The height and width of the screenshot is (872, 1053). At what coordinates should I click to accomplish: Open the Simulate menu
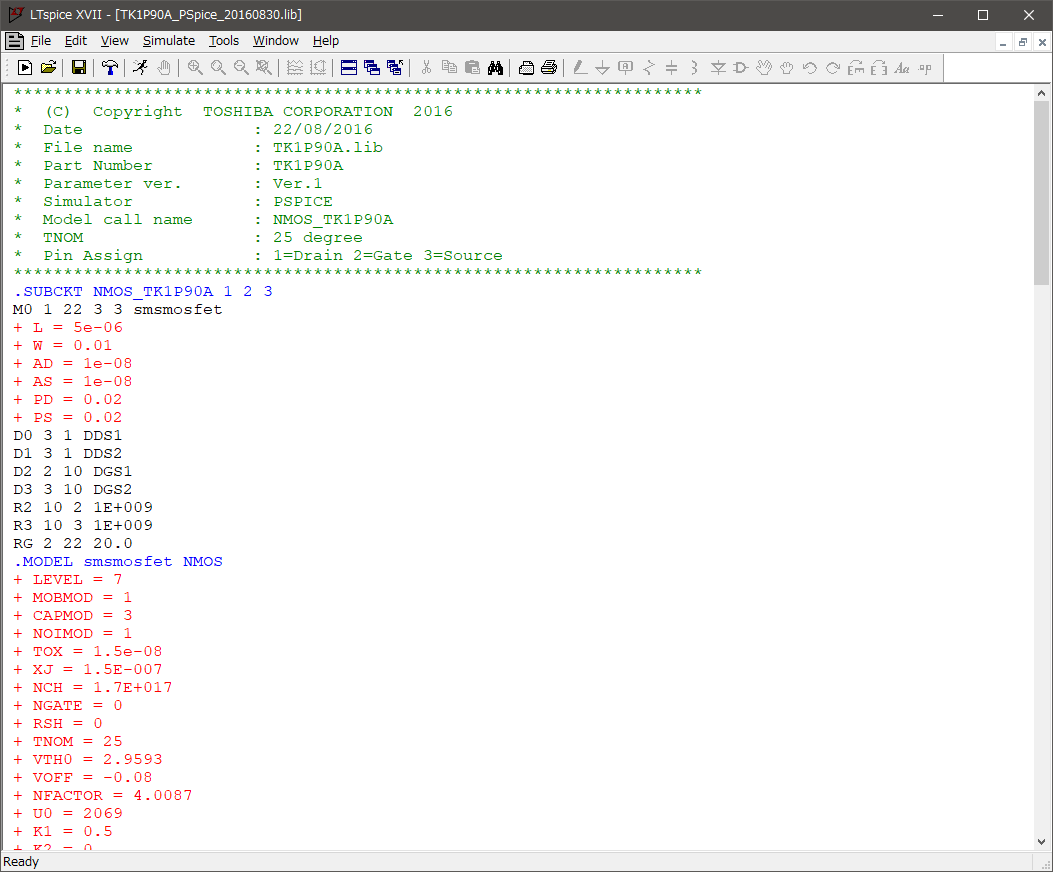tap(169, 41)
